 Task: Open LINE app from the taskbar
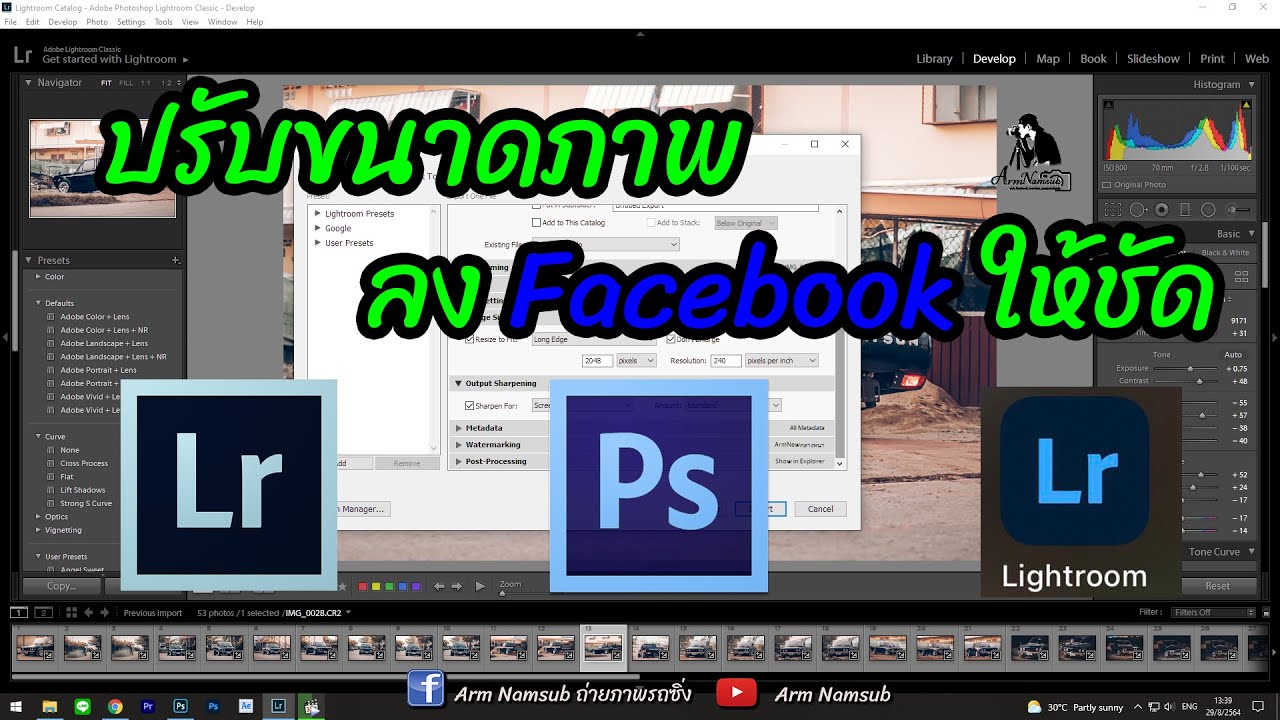click(x=82, y=706)
